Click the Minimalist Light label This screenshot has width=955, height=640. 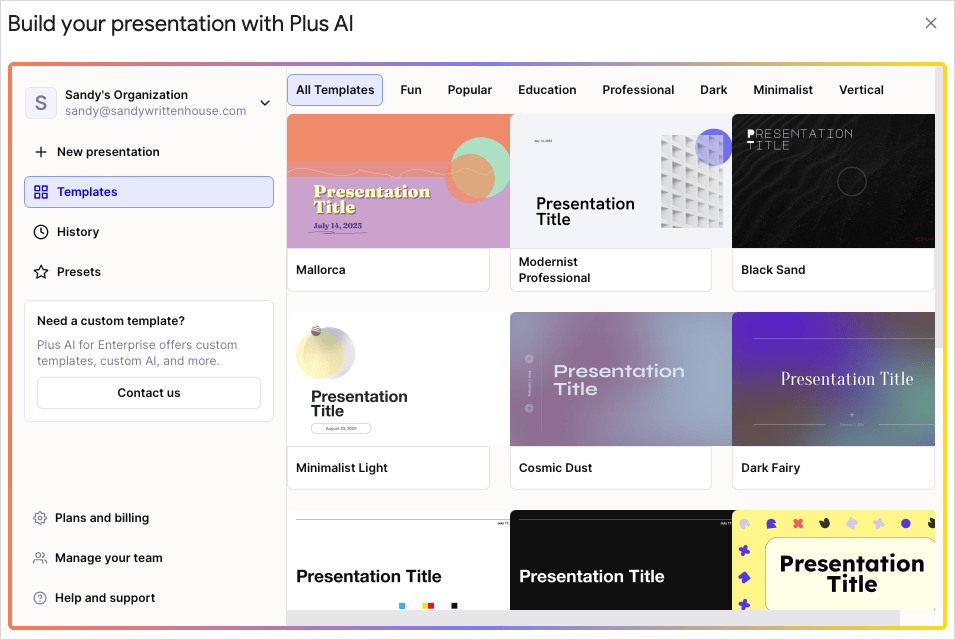342,468
